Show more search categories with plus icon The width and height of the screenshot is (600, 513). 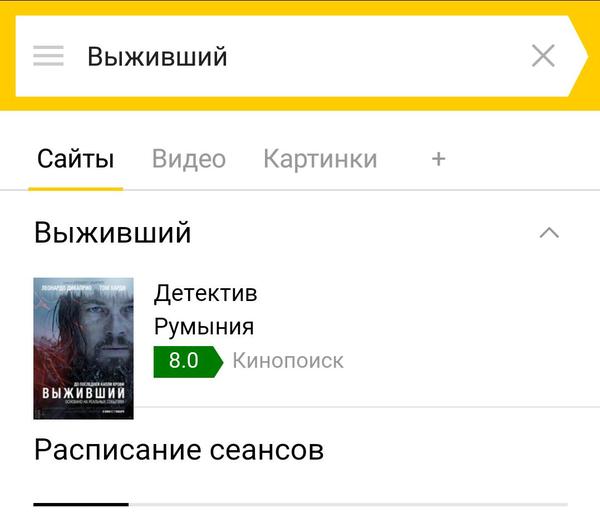coord(439,159)
